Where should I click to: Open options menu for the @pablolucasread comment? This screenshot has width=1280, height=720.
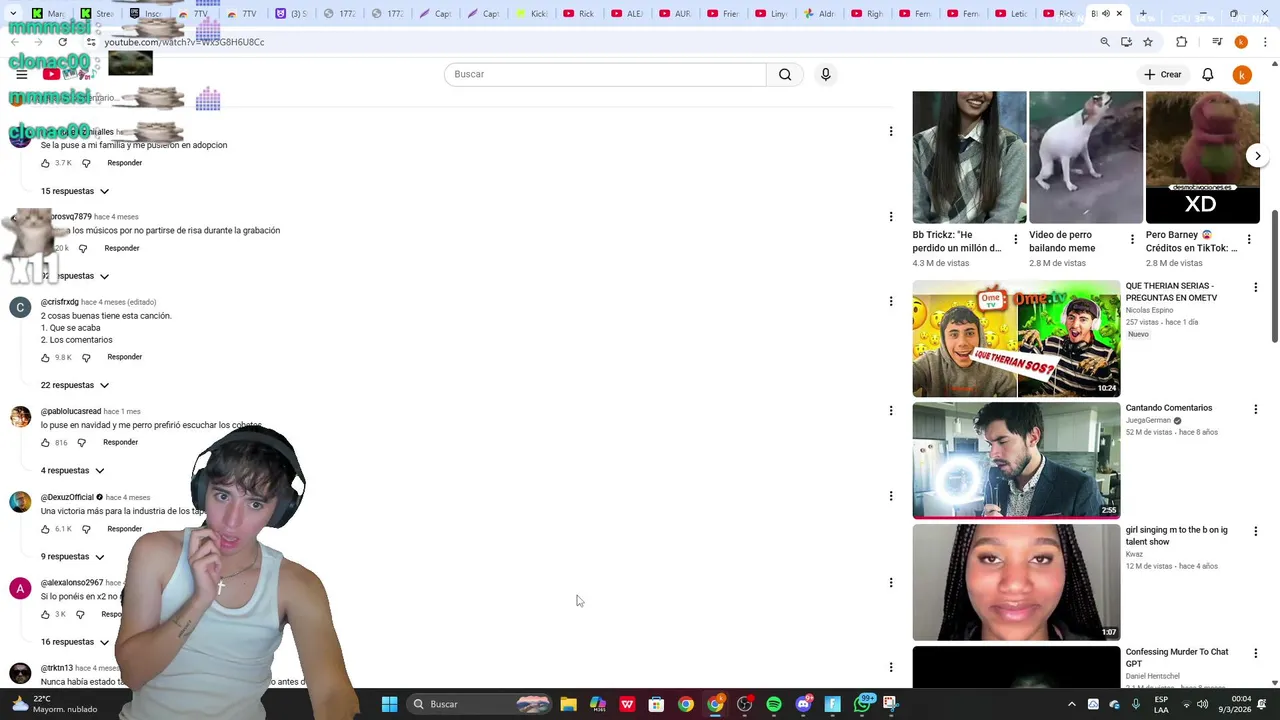(x=890, y=410)
